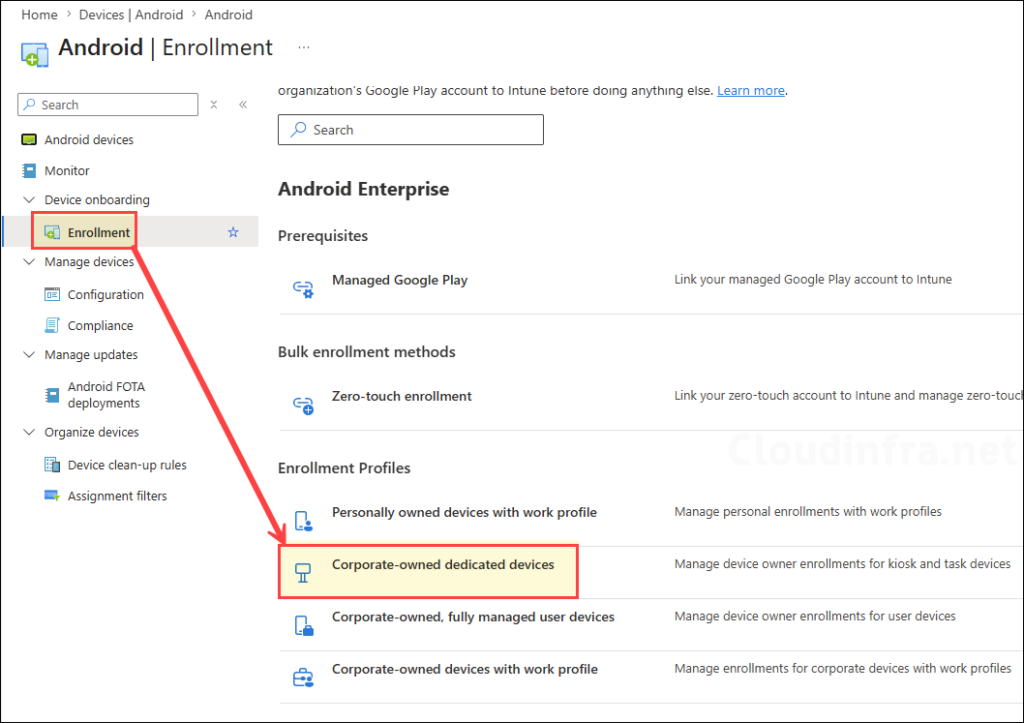The height and width of the screenshot is (723, 1024).
Task: Open the Android breadcrumb link
Action: 228,14
